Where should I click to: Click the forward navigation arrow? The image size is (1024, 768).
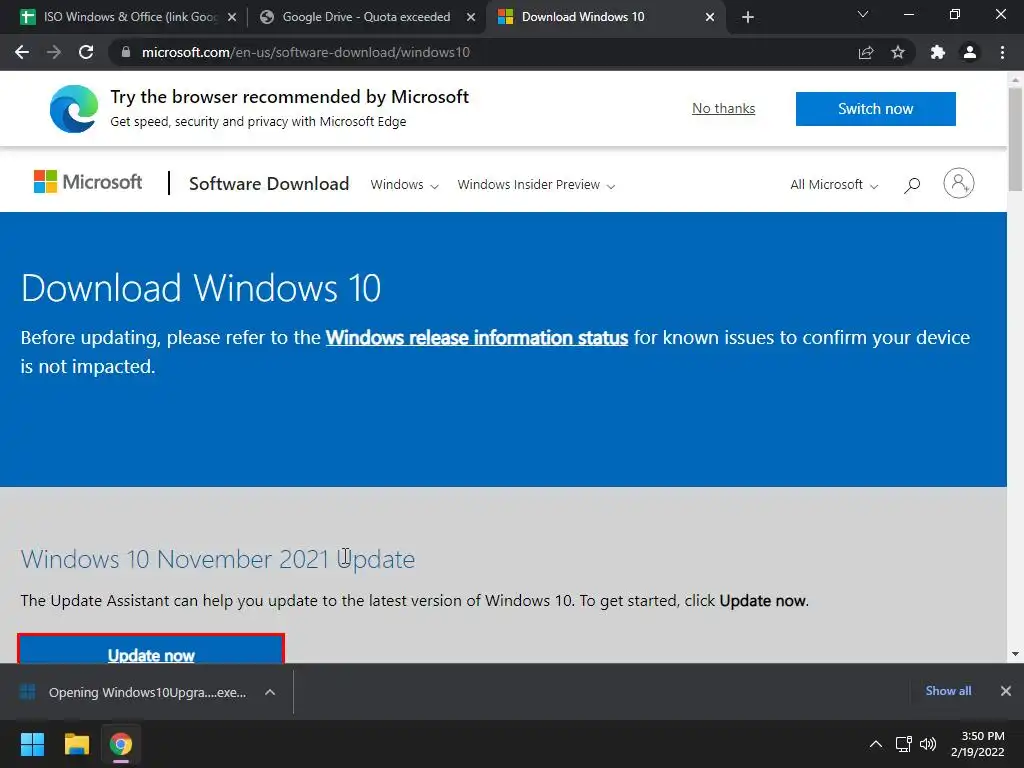(54, 52)
